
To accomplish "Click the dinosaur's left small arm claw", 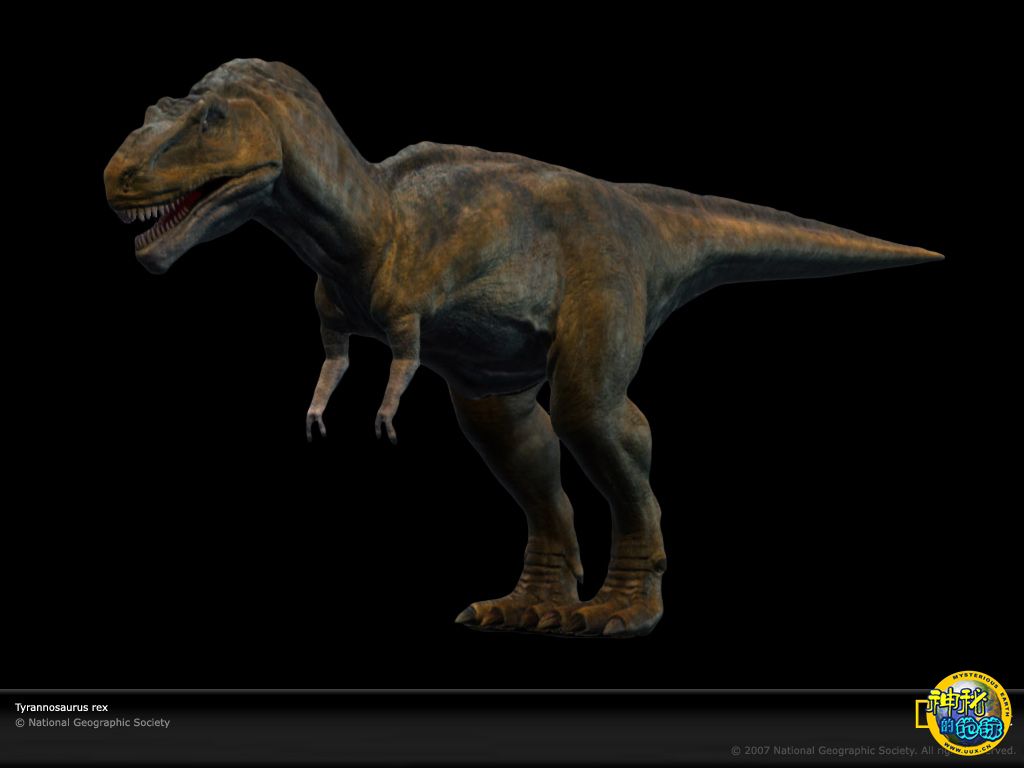I will click(315, 425).
